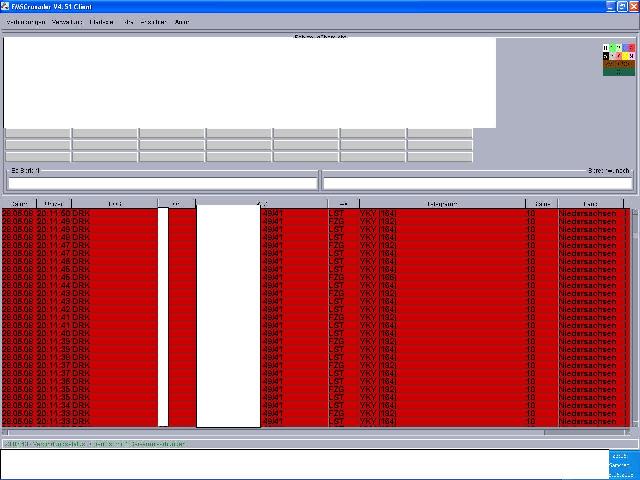The width and height of the screenshot is (640, 480).
Task: Open the Verbindungen menu
Action: coord(25,21)
